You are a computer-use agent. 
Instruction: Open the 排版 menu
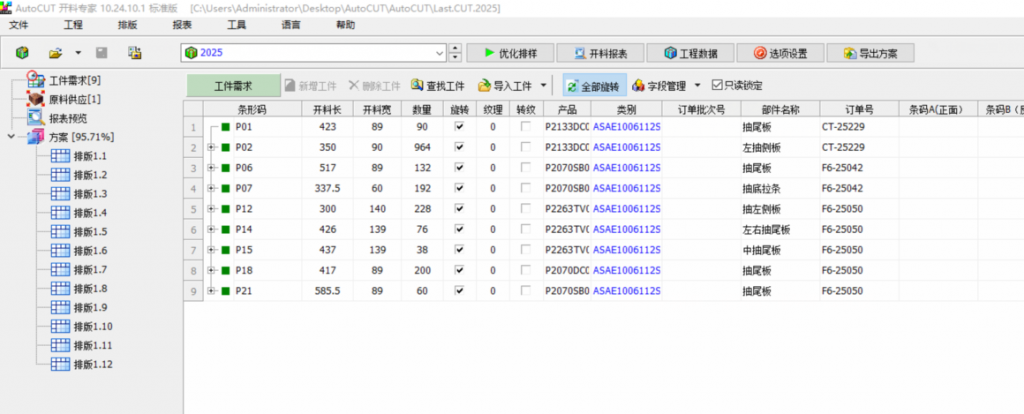tap(128, 24)
